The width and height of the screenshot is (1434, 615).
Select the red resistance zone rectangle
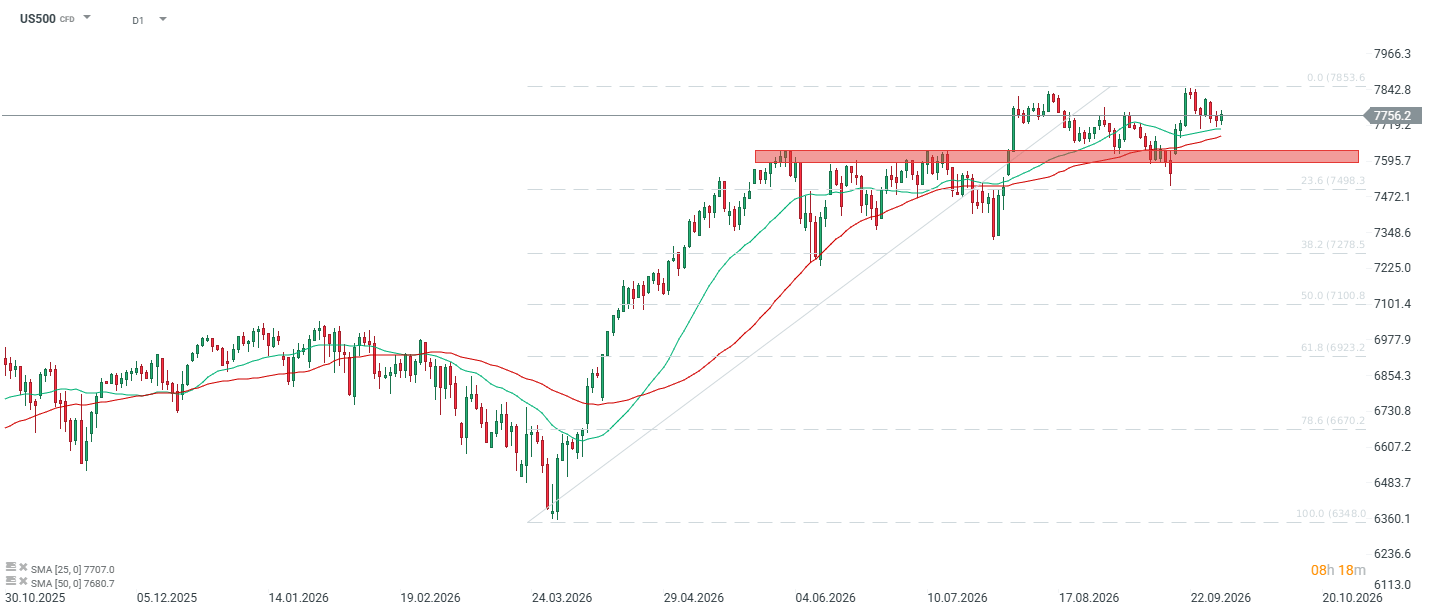(x=1056, y=156)
